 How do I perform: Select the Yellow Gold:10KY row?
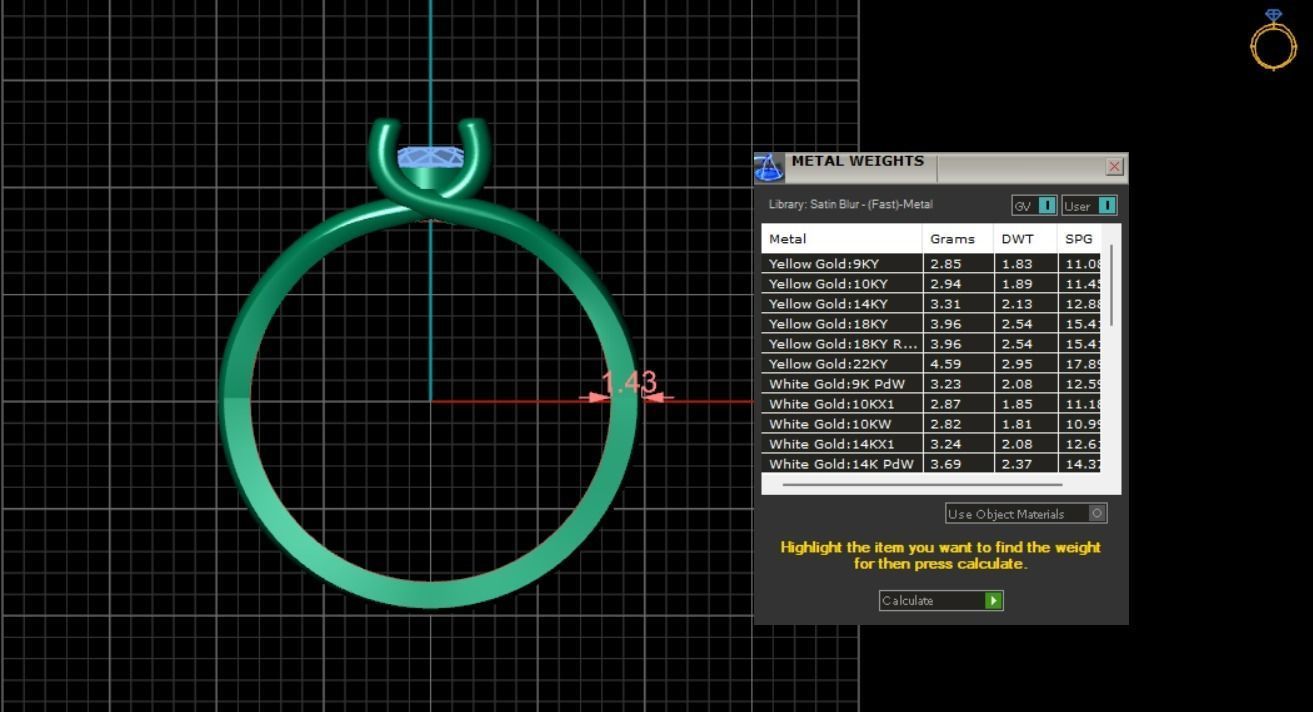(x=931, y=284)
